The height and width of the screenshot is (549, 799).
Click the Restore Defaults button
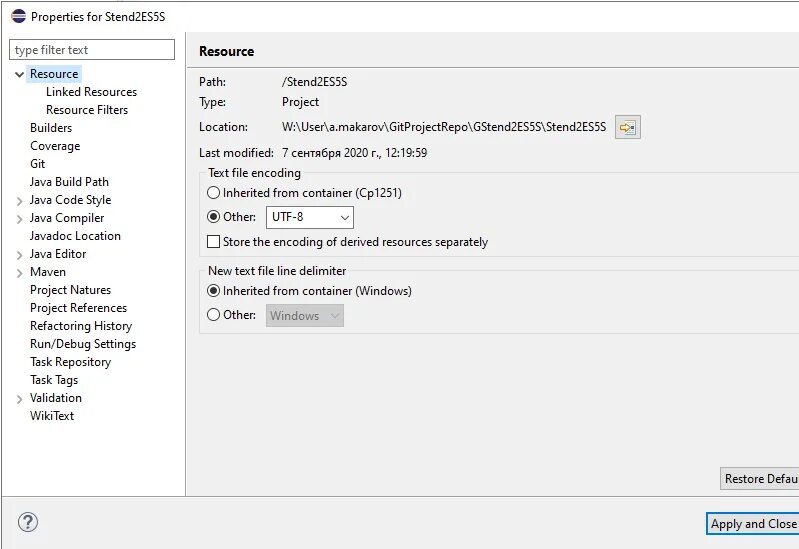(759, 479)
